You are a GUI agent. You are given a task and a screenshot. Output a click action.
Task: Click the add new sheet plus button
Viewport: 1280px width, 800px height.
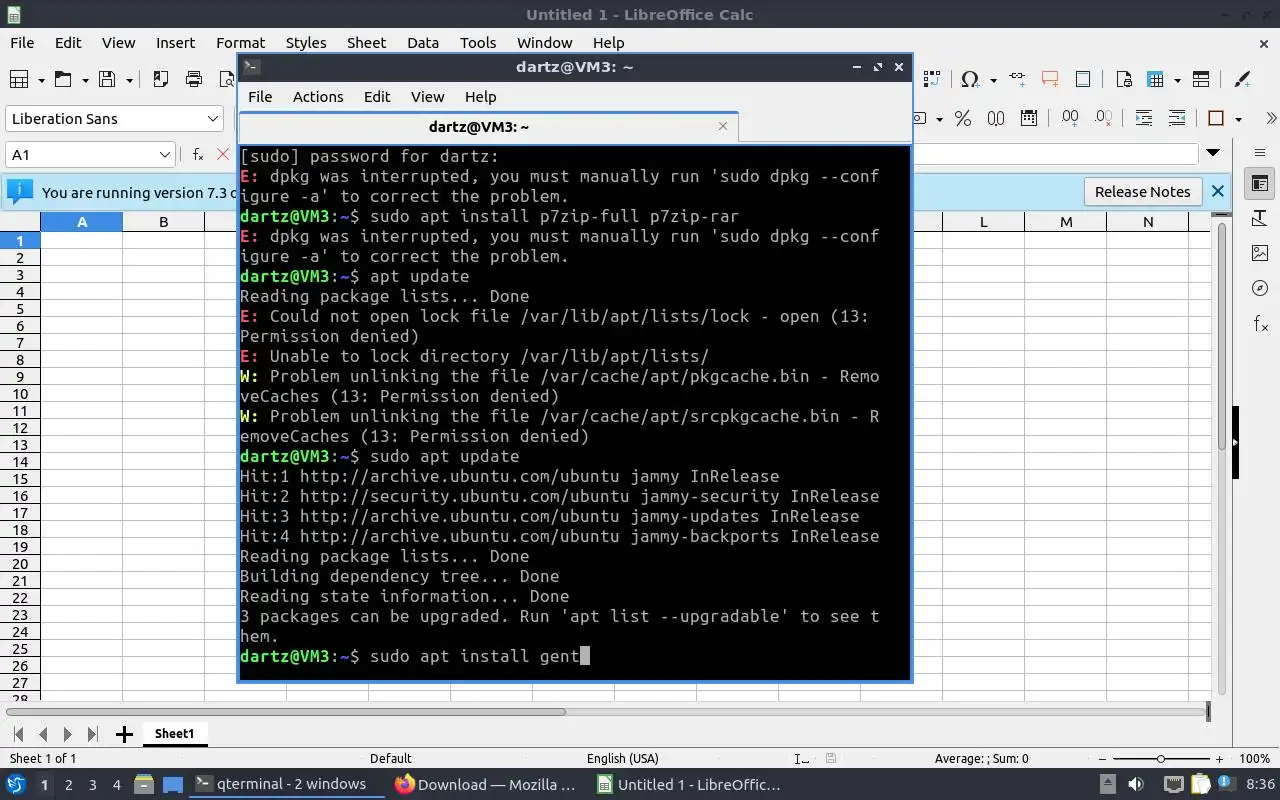click(x=124, y=735)
